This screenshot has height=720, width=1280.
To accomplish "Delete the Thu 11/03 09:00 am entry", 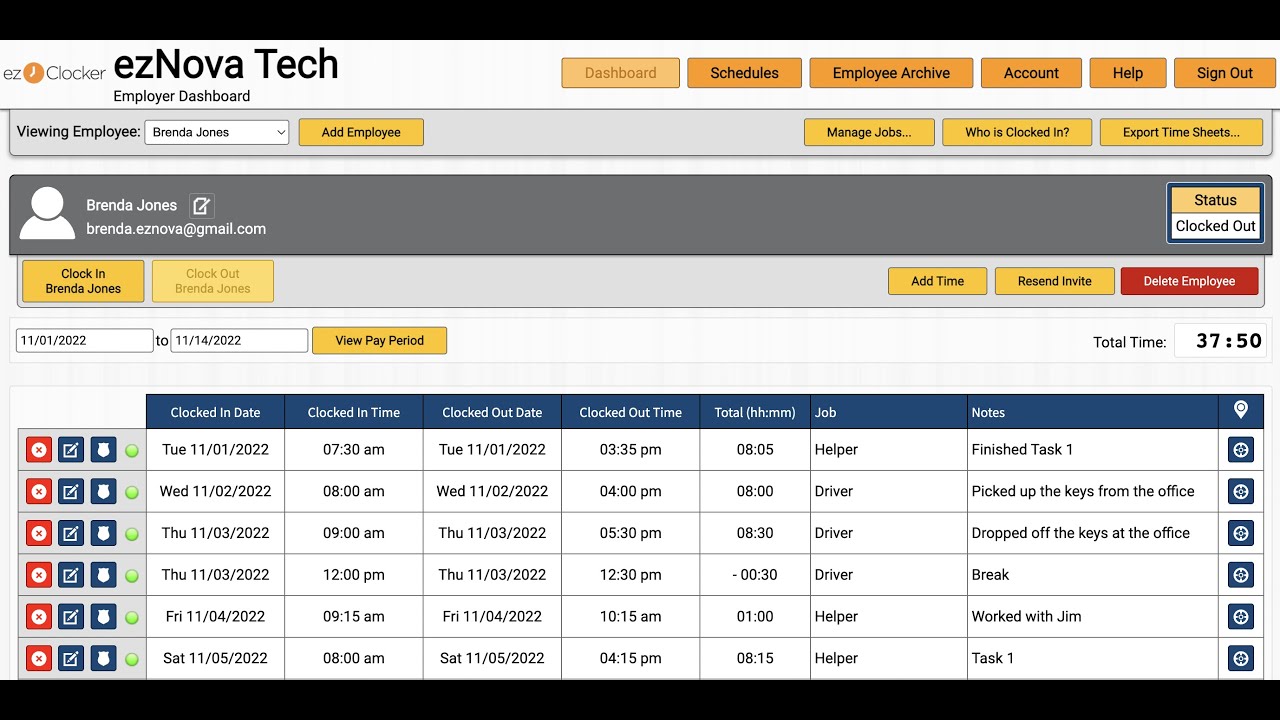I will click(38, 533).
